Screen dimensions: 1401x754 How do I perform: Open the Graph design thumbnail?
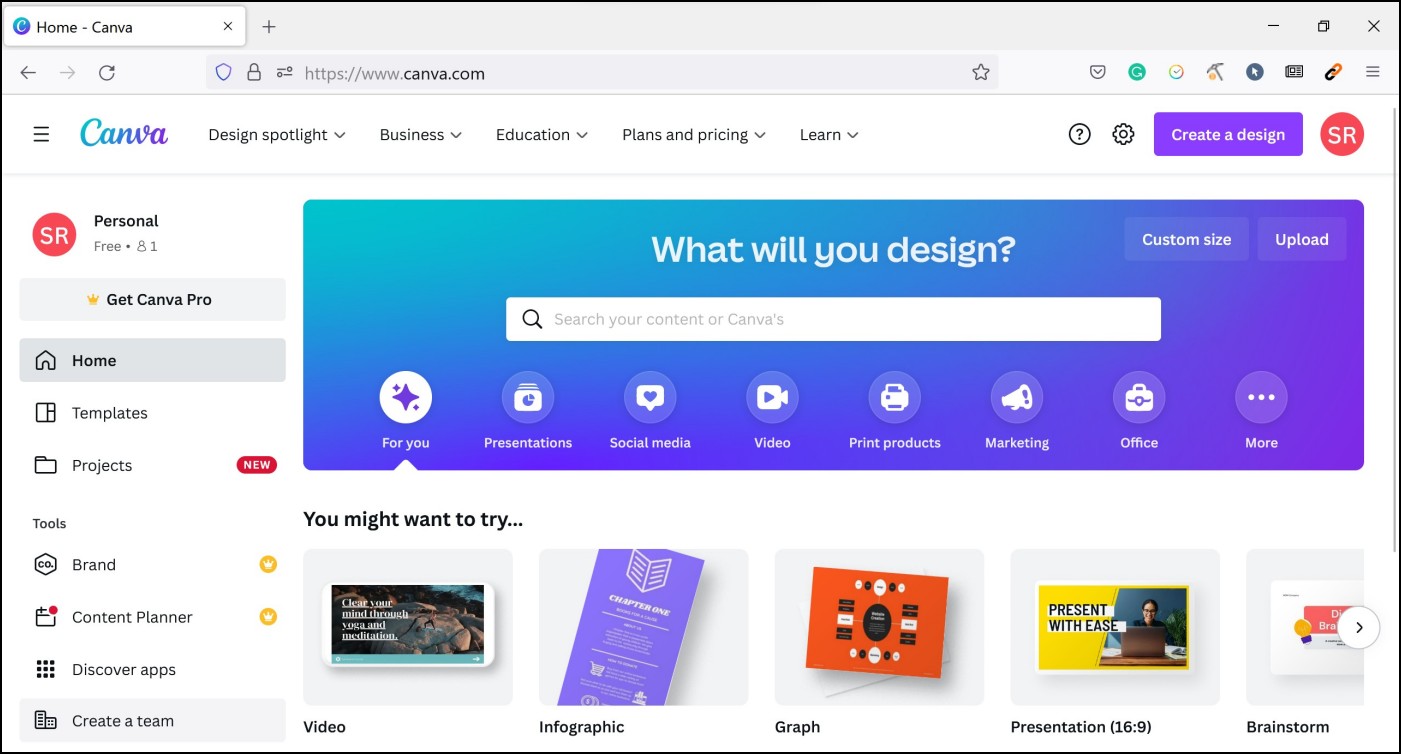point(879,627)
